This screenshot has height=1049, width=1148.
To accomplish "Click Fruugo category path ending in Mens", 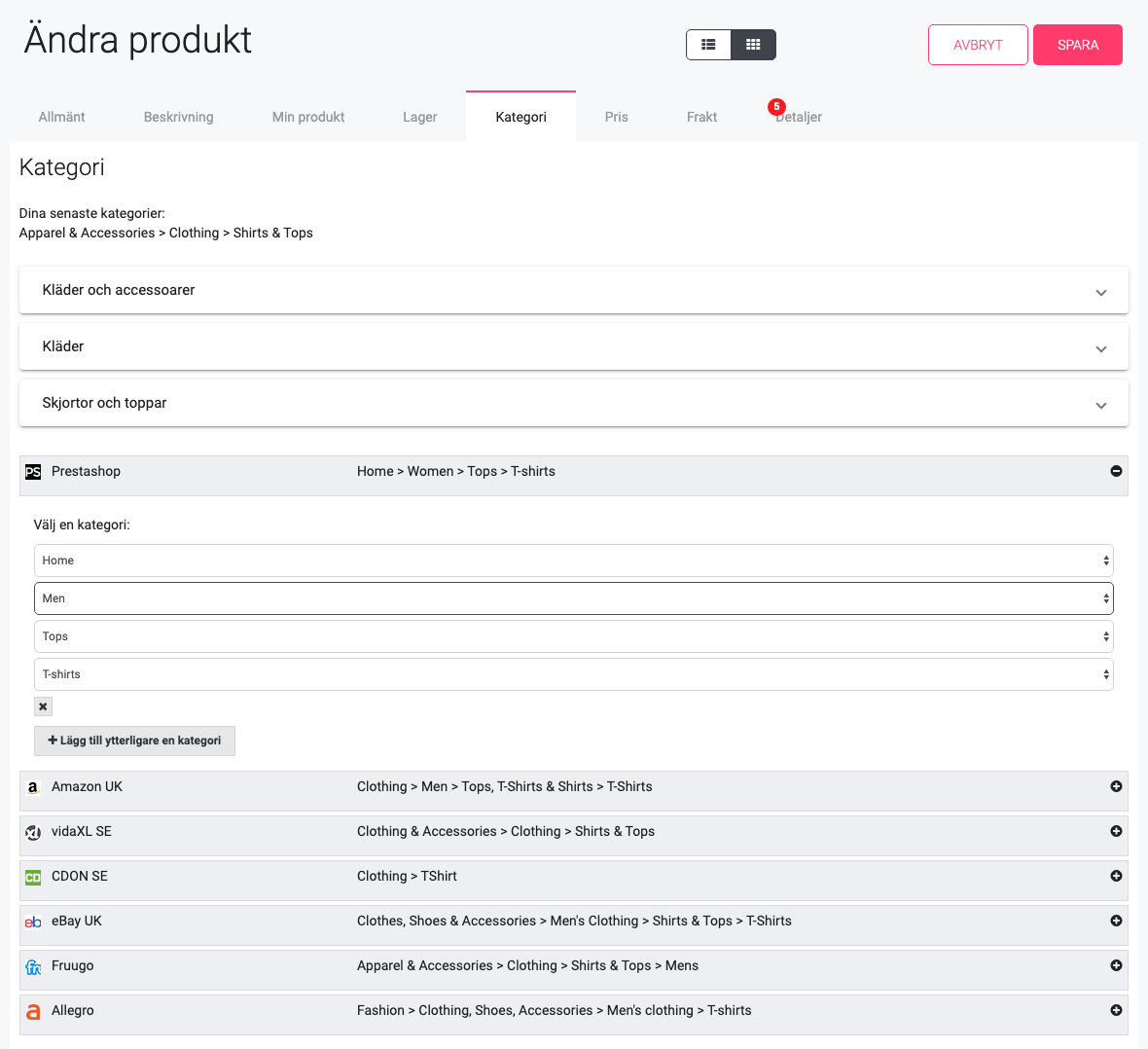I will [528, 964].
